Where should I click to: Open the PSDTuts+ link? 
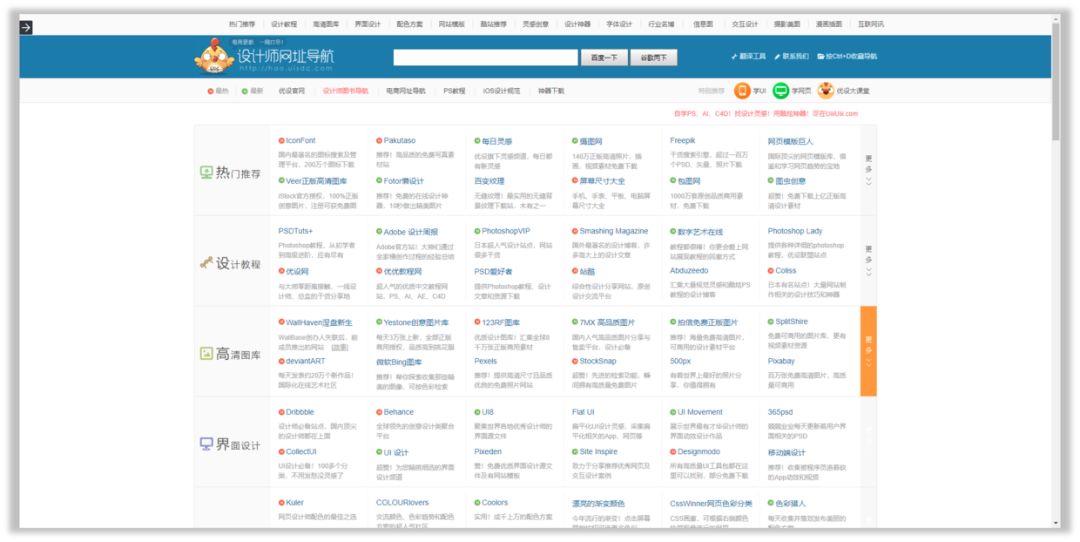tap(295, 231)
